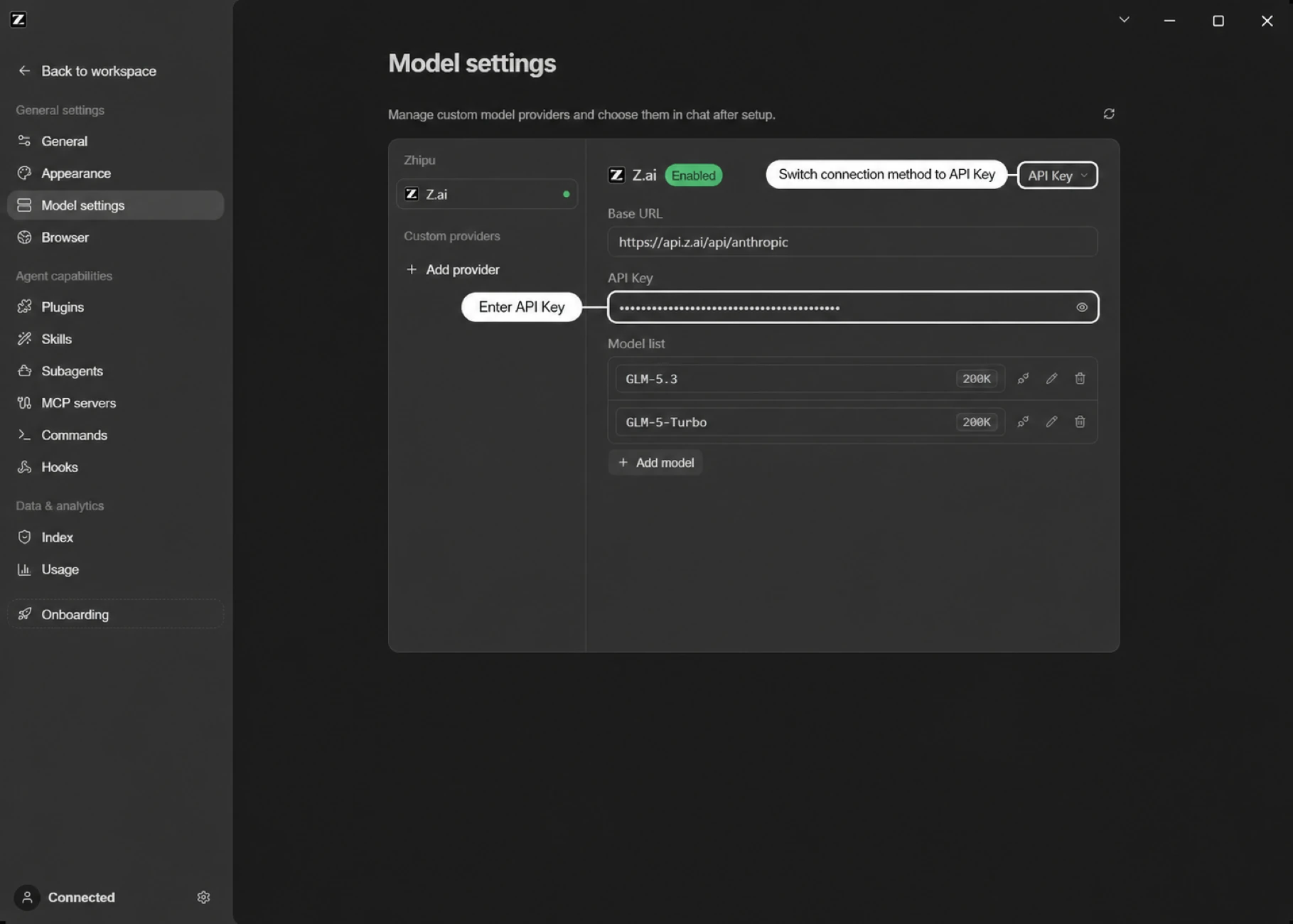Launch Onboarding from sidebar
This screenshot has height=924, width=1293.
115,613
